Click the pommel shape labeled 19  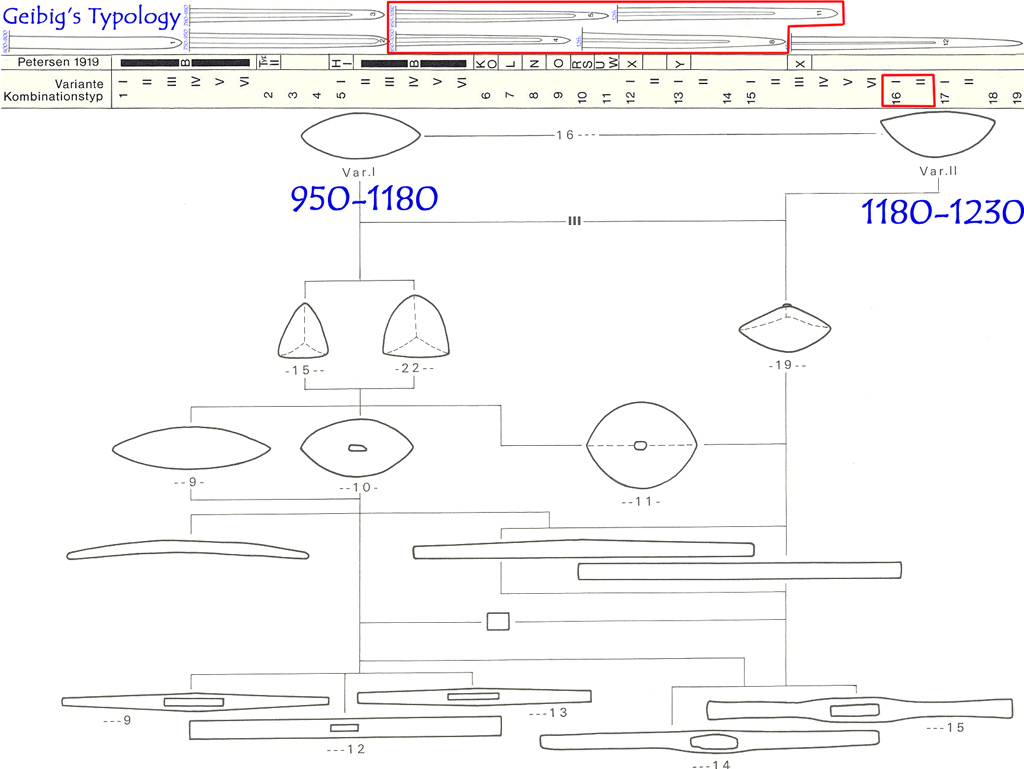click(x=787, y=329)
